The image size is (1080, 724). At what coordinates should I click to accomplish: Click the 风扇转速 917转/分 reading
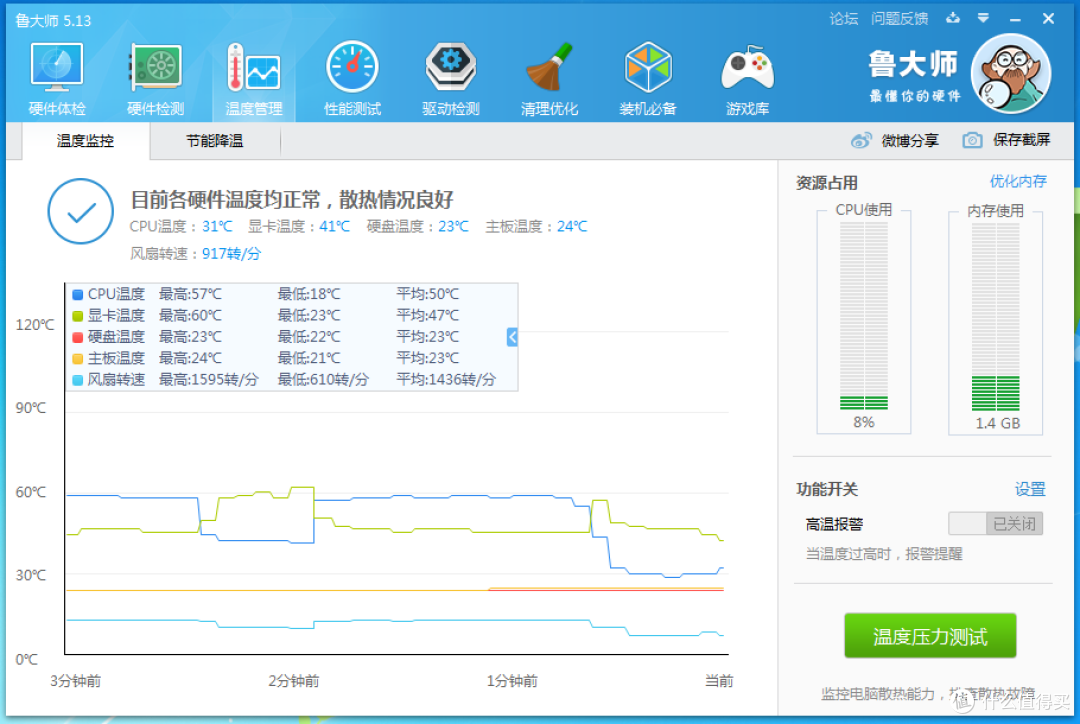(196, 254)
